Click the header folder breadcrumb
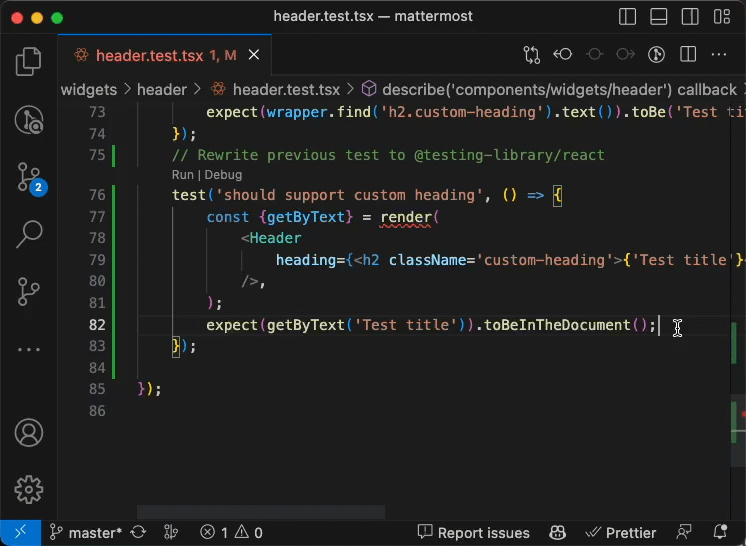 [162, 90]
